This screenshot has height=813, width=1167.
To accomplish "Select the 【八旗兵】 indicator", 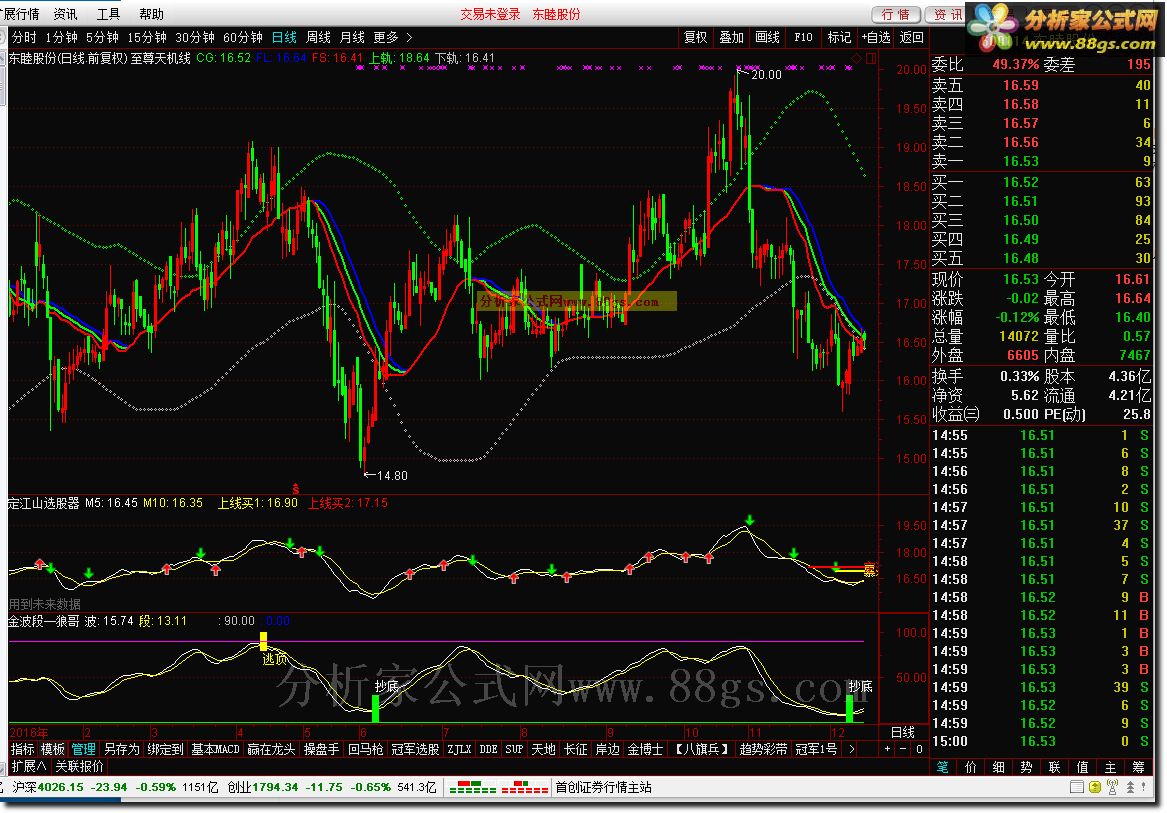I will (x=701, y=749).
